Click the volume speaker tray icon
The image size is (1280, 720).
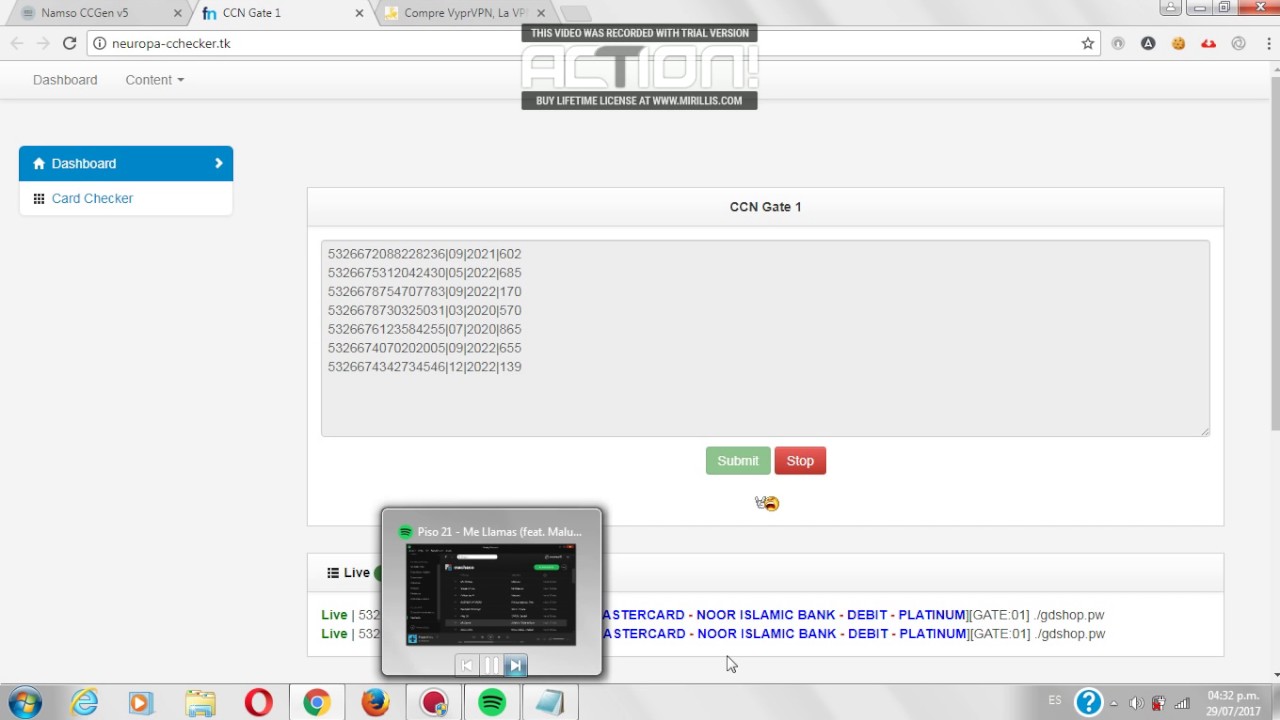coord(1136,703)
